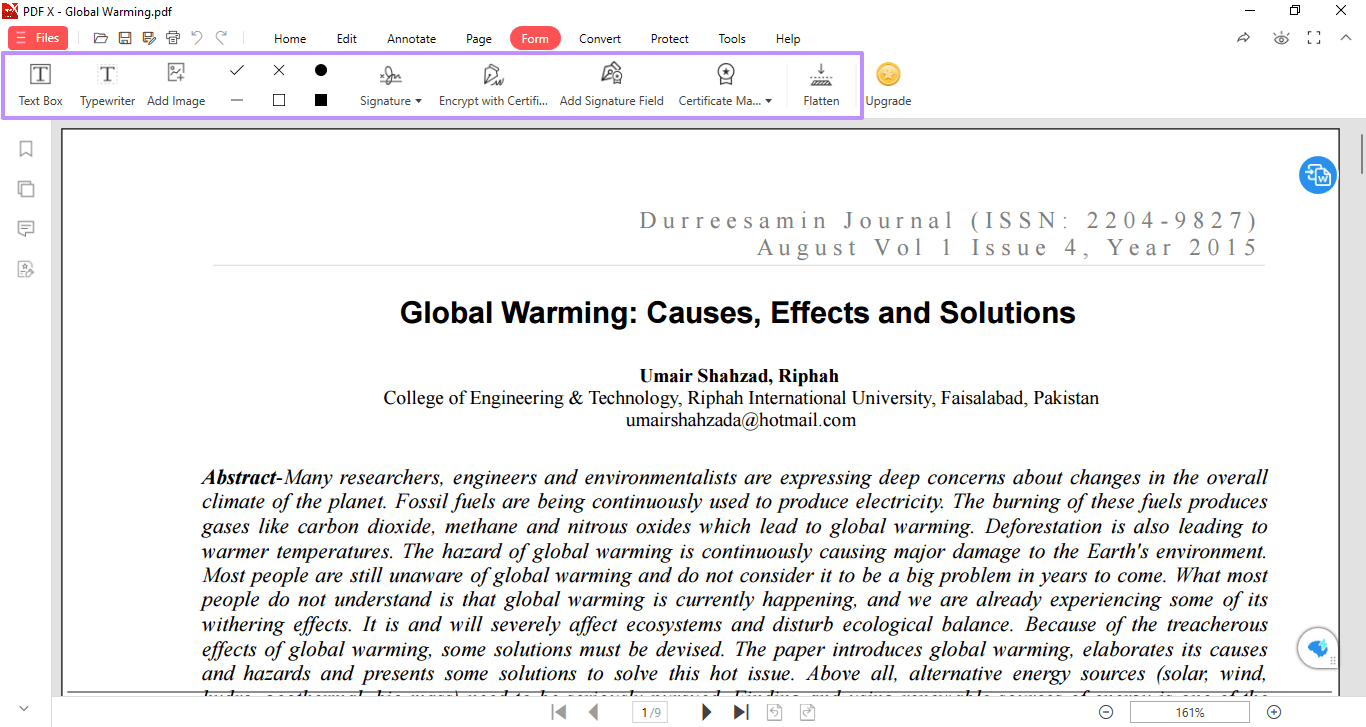This screenshot has width=1366, height=727.
Task: Select the cross mark form symbol
Action: point(278,70)
